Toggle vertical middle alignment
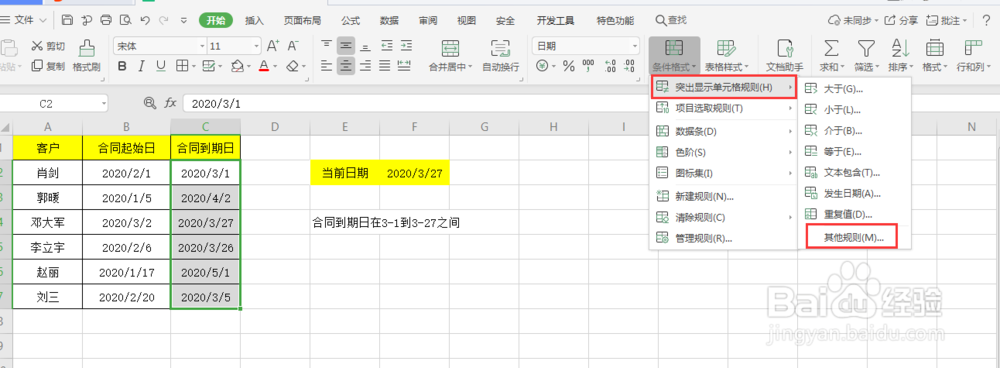Image resolution: width=1000 pixels, height=368 pixels. tap(346, 46)
